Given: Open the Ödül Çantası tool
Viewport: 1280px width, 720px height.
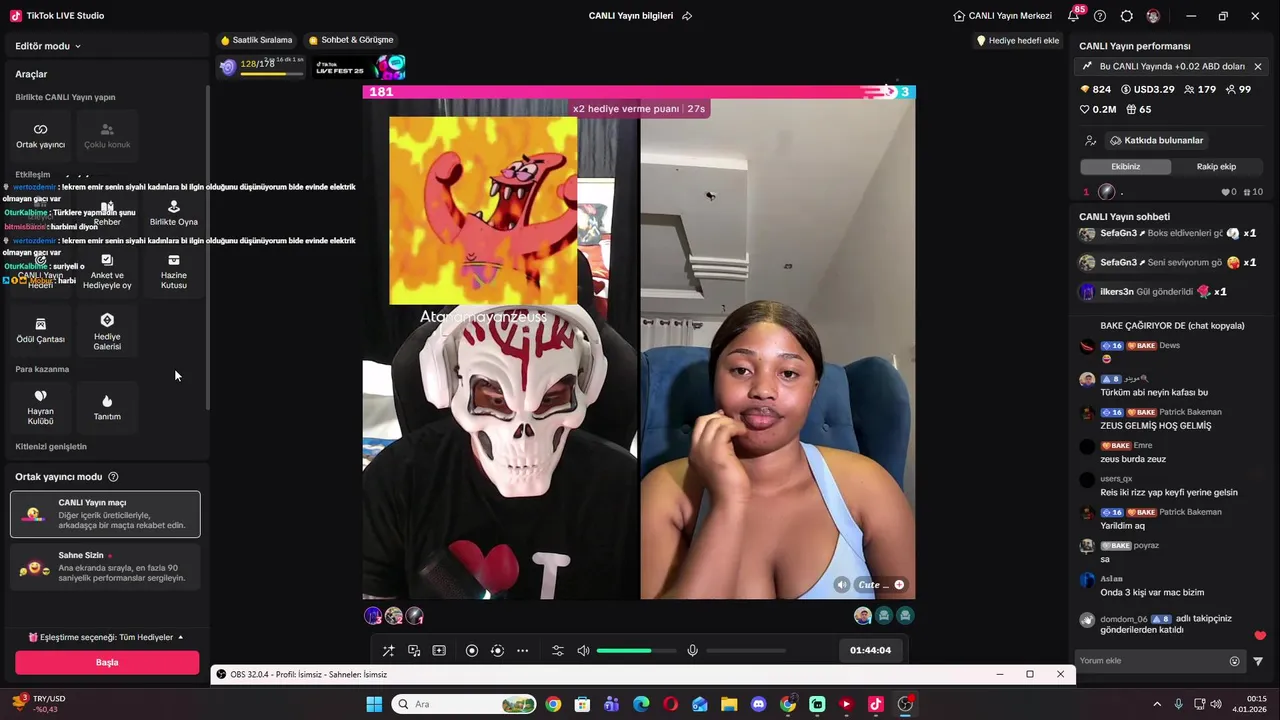Looking at the screenshot, I should pos(40,330).
